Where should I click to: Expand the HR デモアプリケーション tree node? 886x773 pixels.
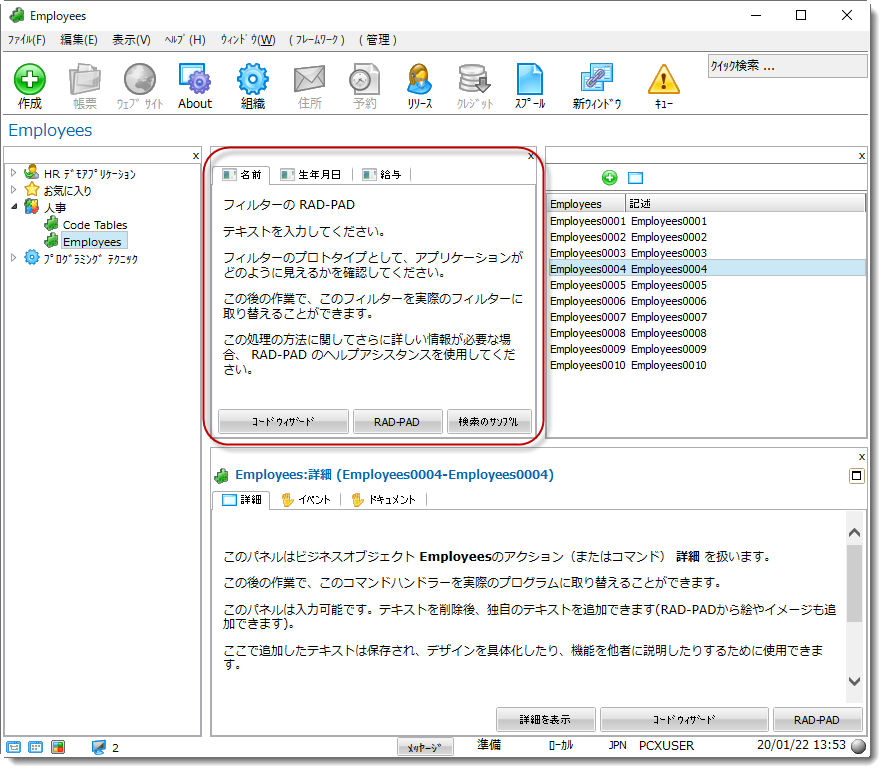tap(14, 173)
